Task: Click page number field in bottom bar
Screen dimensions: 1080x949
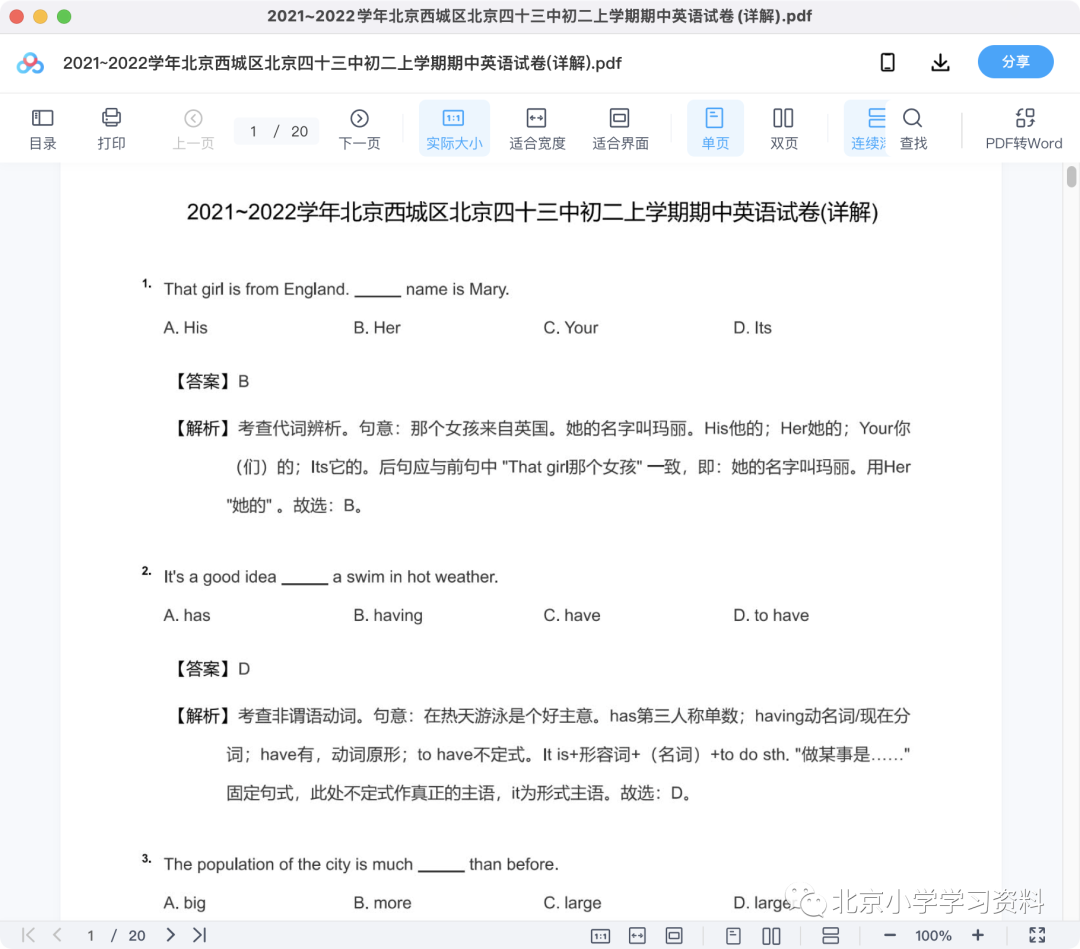Action: pos(90,936)
